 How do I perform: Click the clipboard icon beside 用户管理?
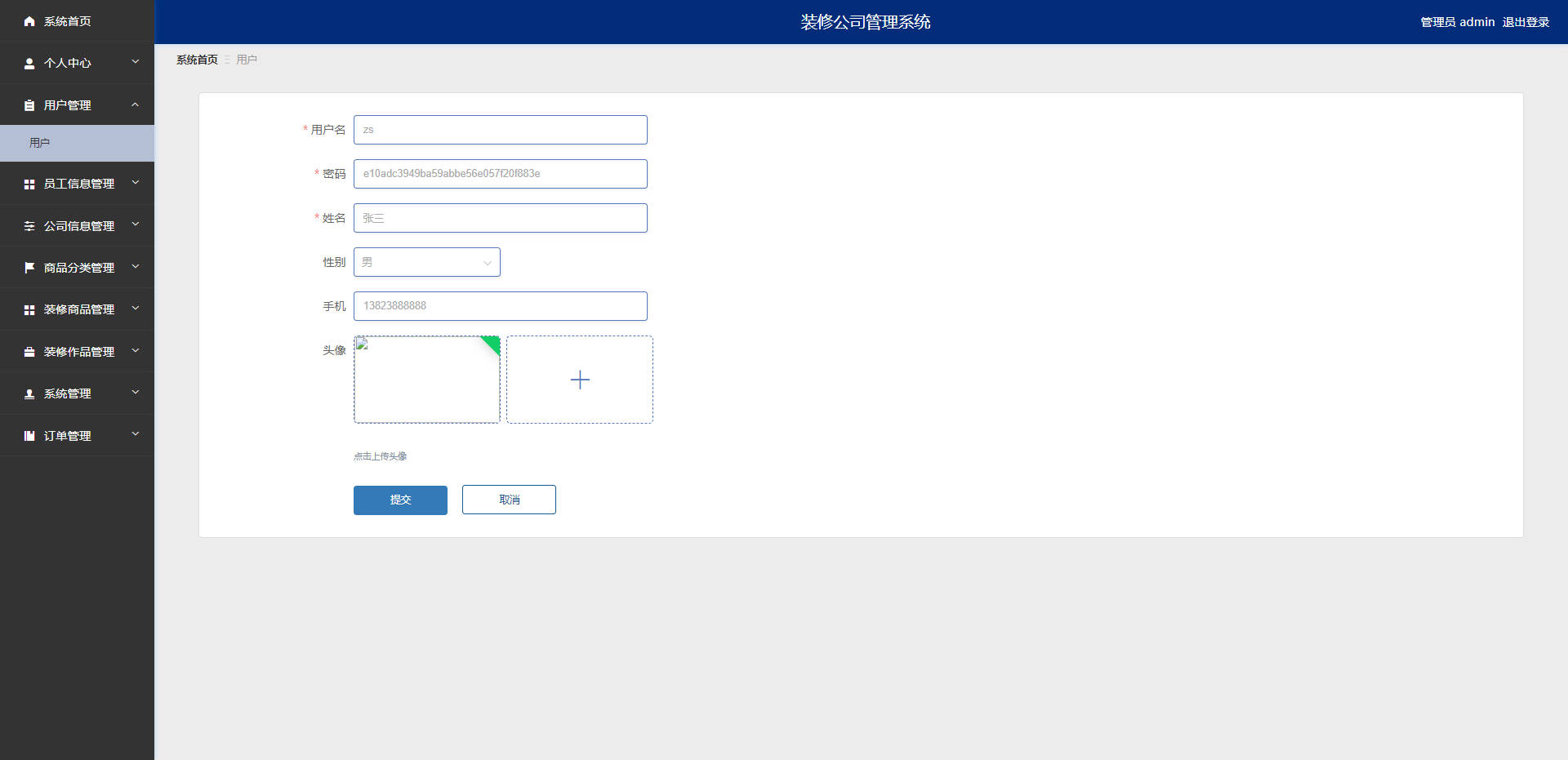29,105
